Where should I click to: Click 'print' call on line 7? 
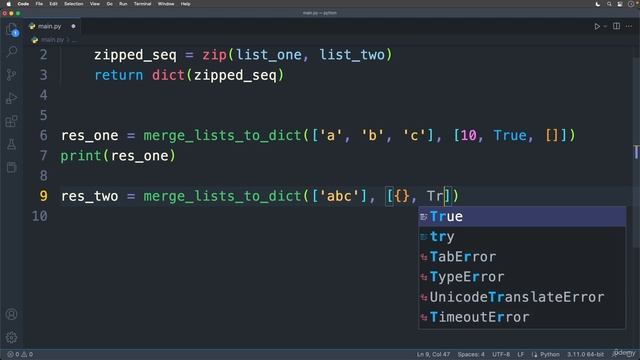pyautogui.click(x=81, y=156)
